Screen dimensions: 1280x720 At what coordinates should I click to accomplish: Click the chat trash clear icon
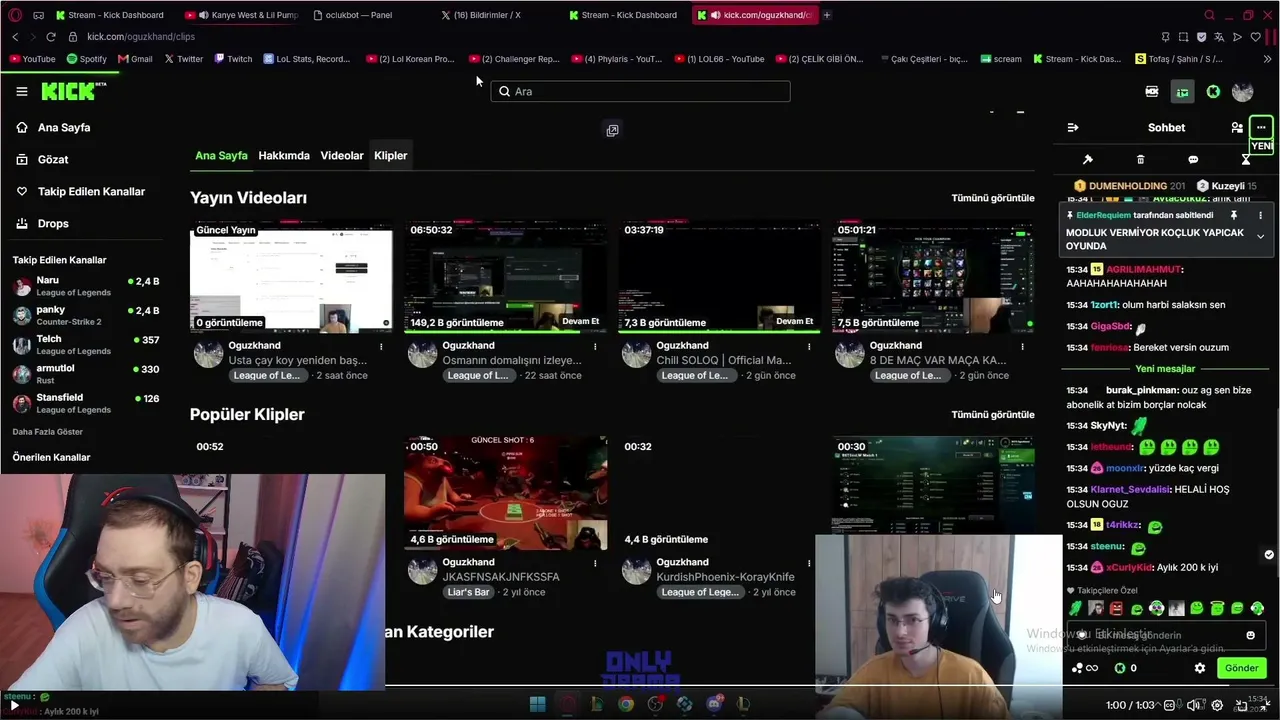point(1141,160)
